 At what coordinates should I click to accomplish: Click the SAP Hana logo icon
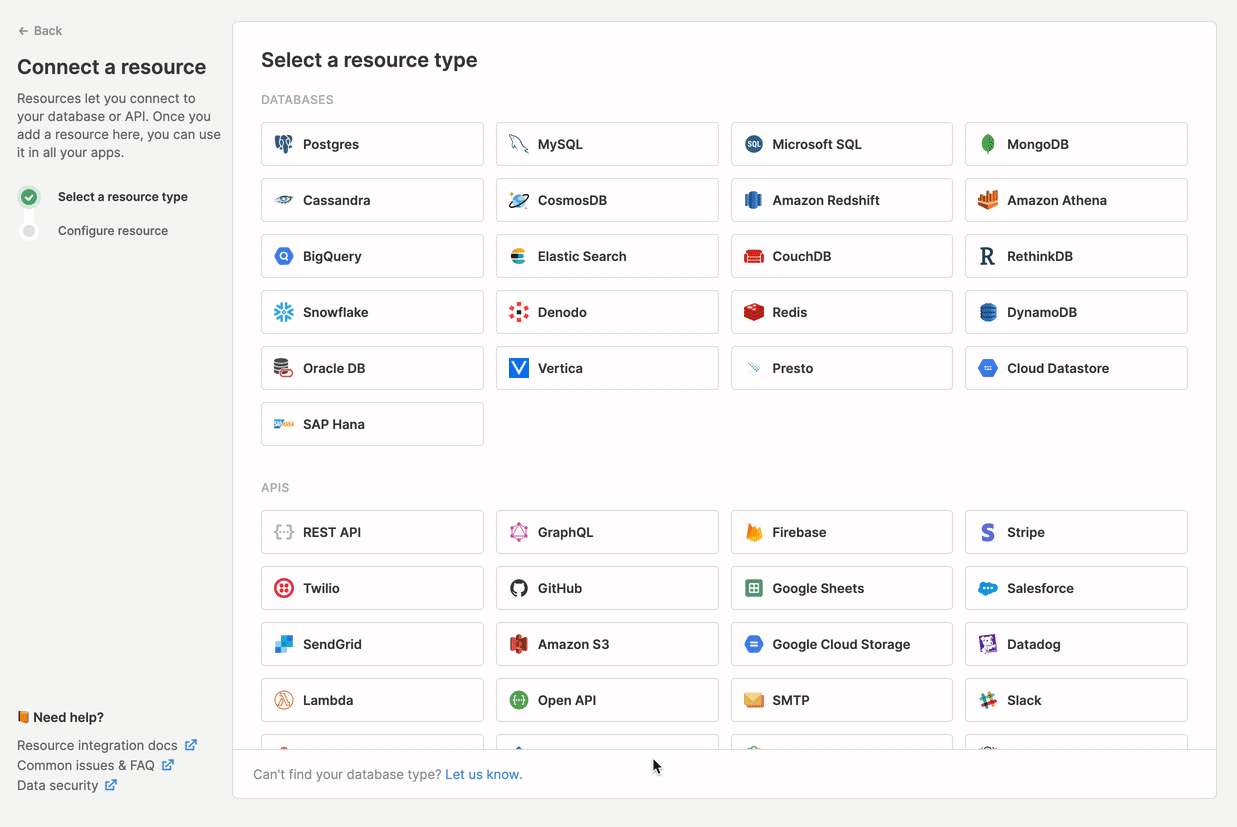[284, 424]
